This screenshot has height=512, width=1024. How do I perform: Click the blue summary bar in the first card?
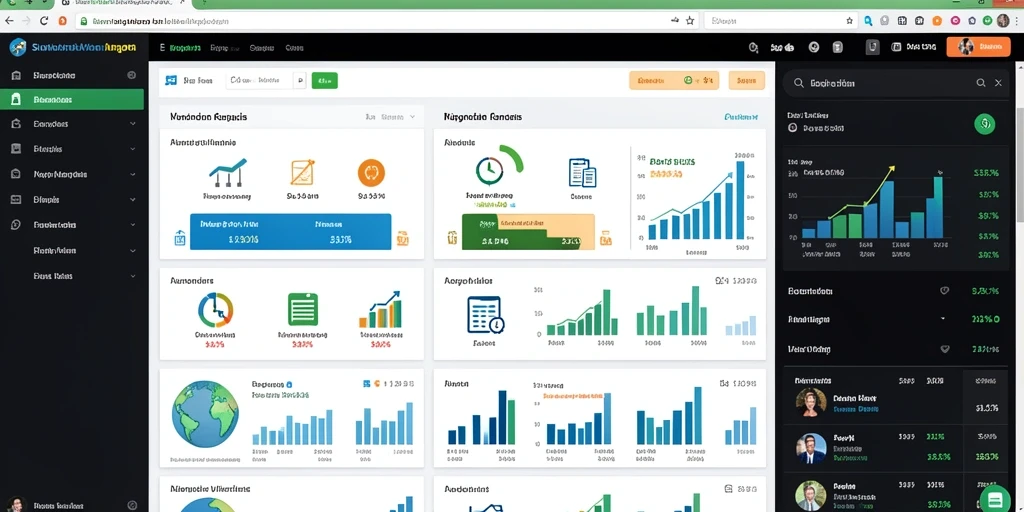click(x=291, y=231)
